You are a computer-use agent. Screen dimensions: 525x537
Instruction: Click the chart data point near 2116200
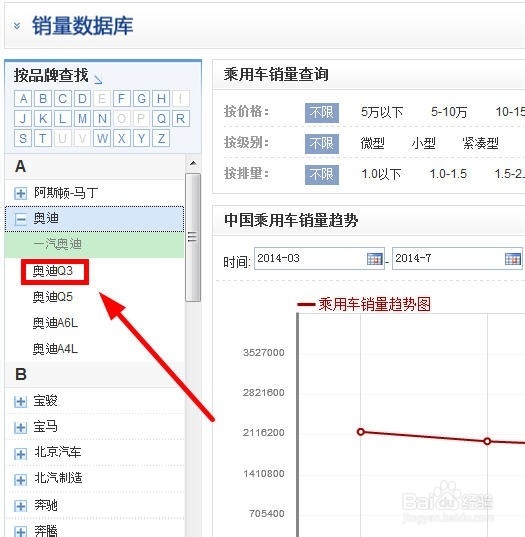361,432
